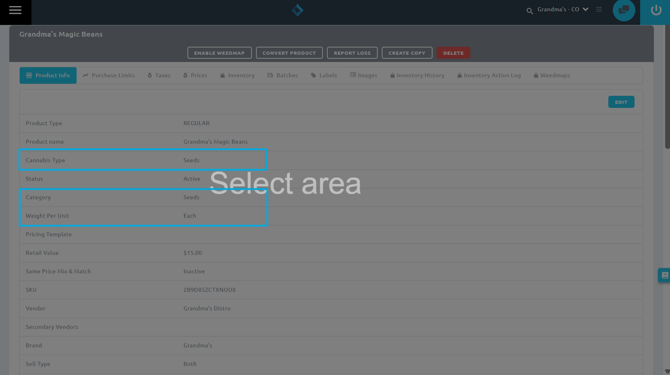Click the Cannabis Type label
This screenshot has width=670, height=375.
45,160
